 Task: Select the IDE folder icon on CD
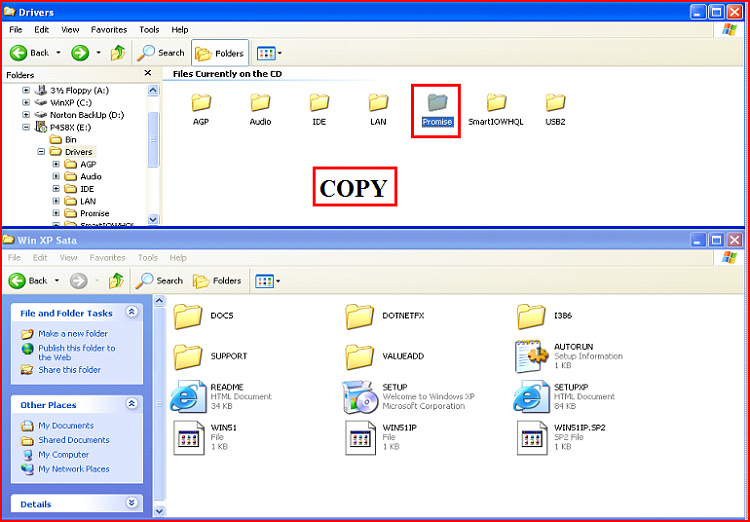(319, 102)
